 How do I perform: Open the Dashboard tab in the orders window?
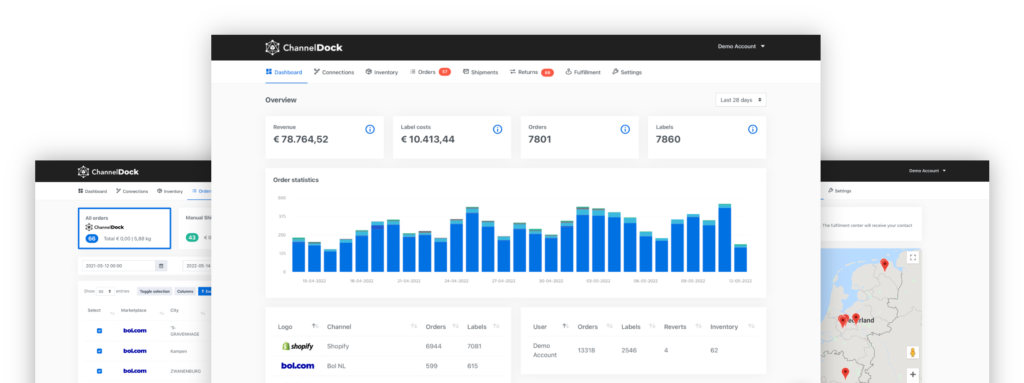point(92,192)
